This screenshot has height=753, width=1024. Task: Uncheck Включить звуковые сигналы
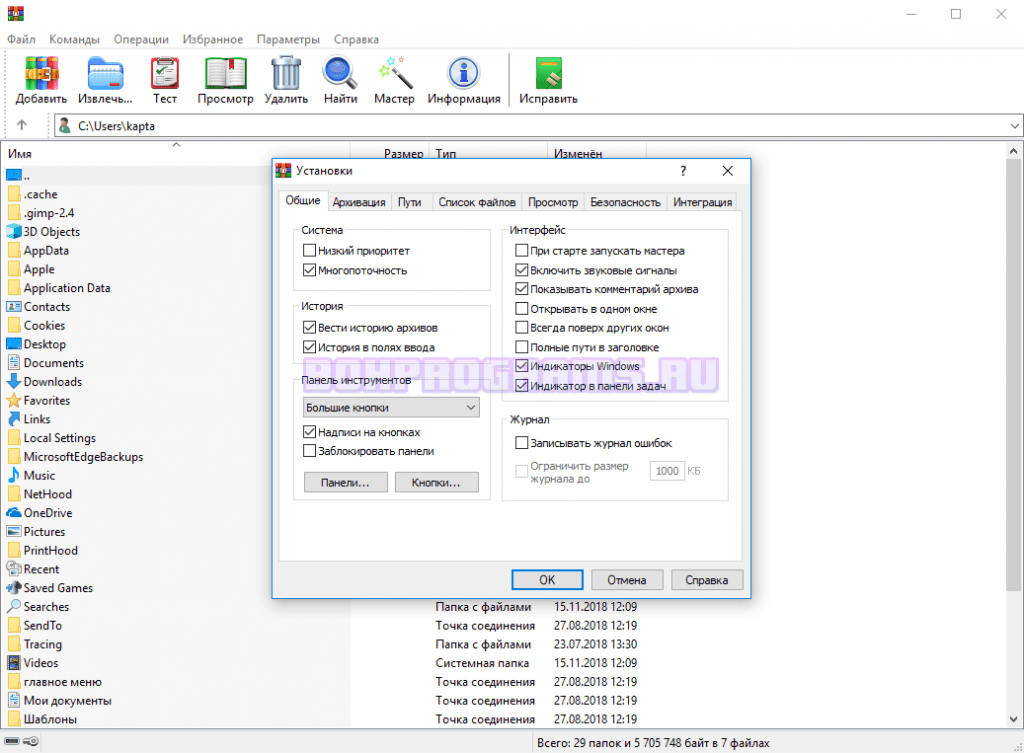coord(521,270)
